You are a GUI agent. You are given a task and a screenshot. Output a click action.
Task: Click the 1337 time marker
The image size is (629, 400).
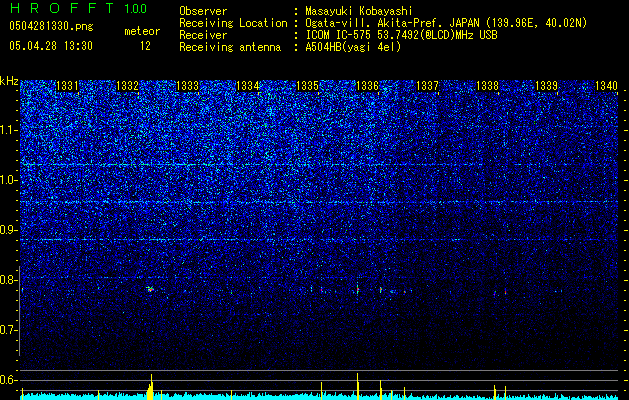click(x=428, y=86)
